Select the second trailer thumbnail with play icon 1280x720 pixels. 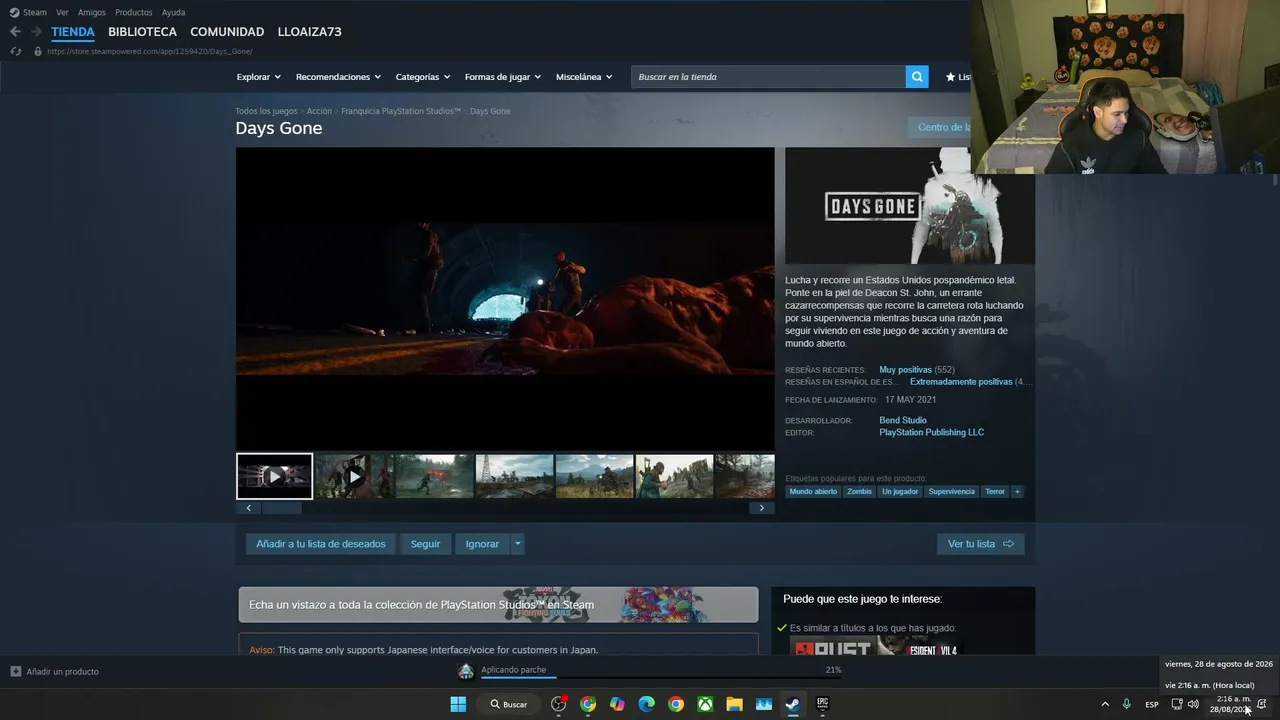[x=354, y=476]
